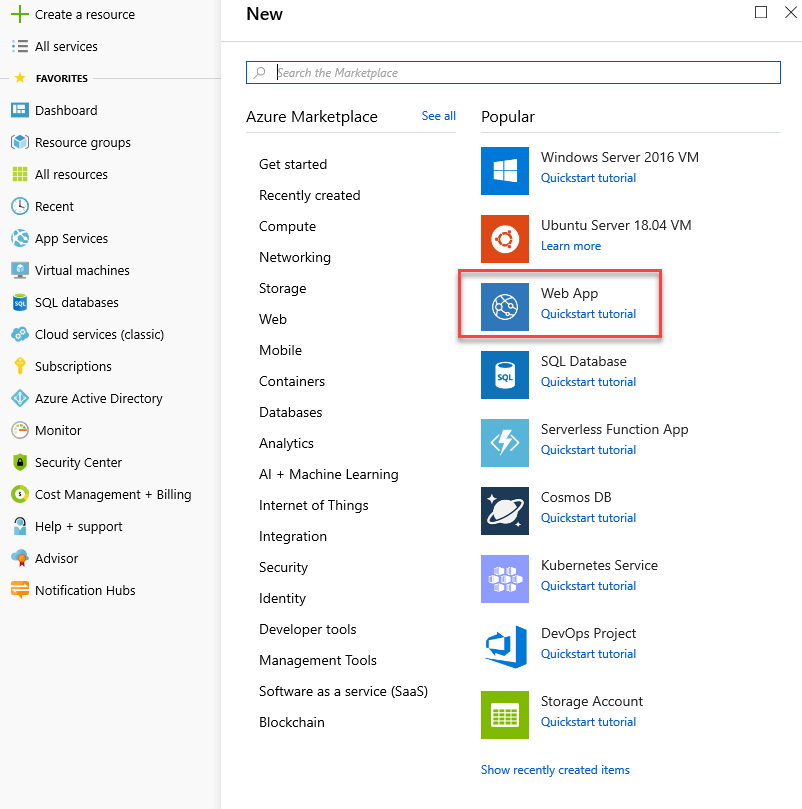Click the Web App tile icon
802x809 pixels.
(x=505, y=307)
